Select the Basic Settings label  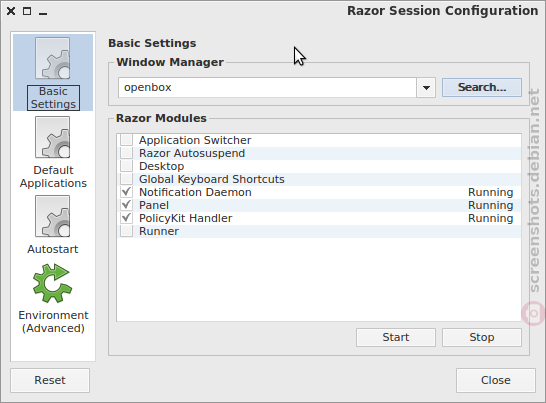coord(53,98)
